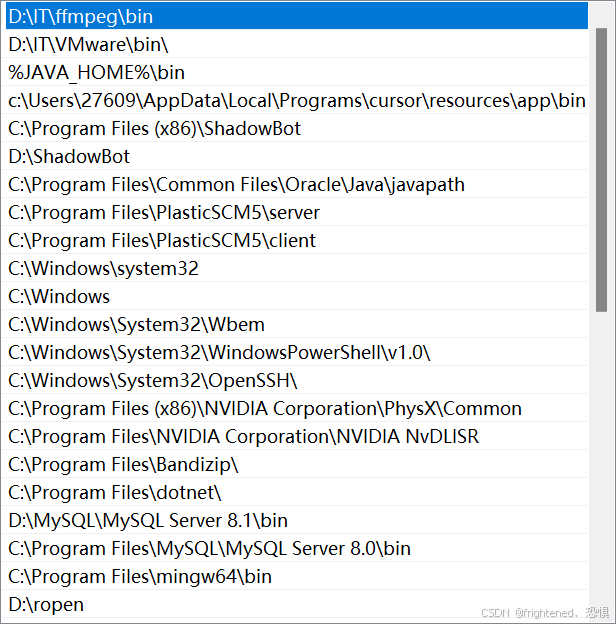
Task: Select the D:\ShadowBot entry
Action: [296, 156]
